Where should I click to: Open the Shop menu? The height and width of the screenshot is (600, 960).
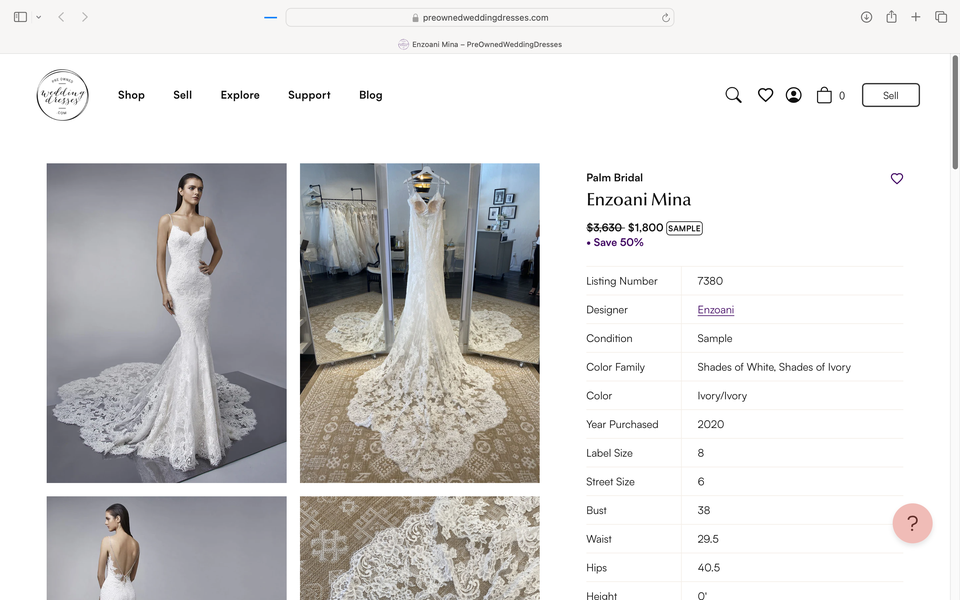click(131, 95)
